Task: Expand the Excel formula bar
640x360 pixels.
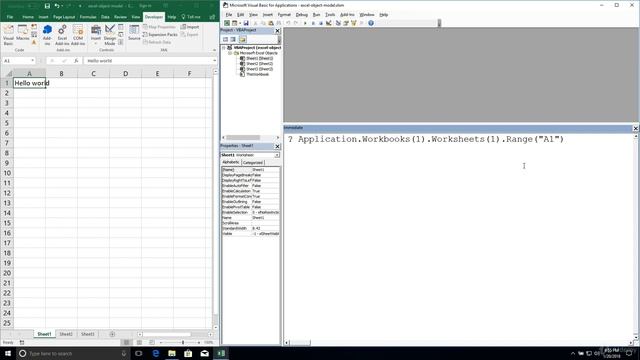Action: (214, 60)
